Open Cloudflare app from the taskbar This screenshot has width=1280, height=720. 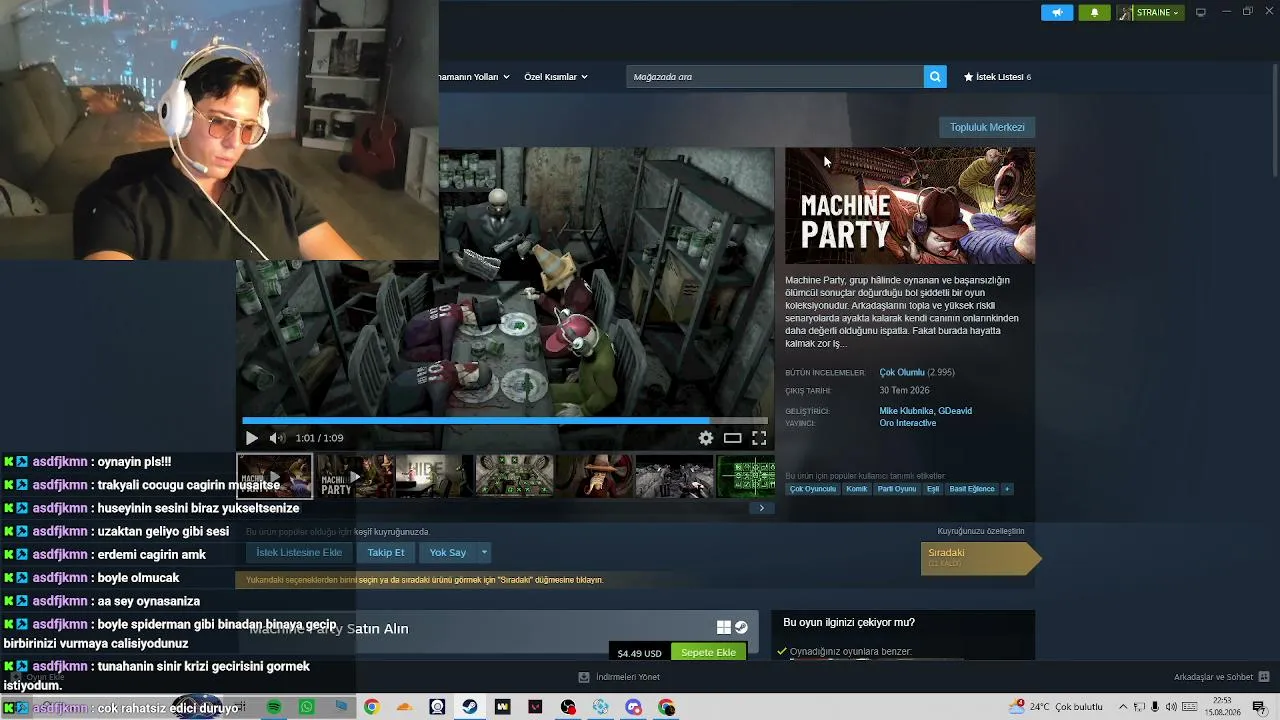pyautogui.click(x=404, y=707)
